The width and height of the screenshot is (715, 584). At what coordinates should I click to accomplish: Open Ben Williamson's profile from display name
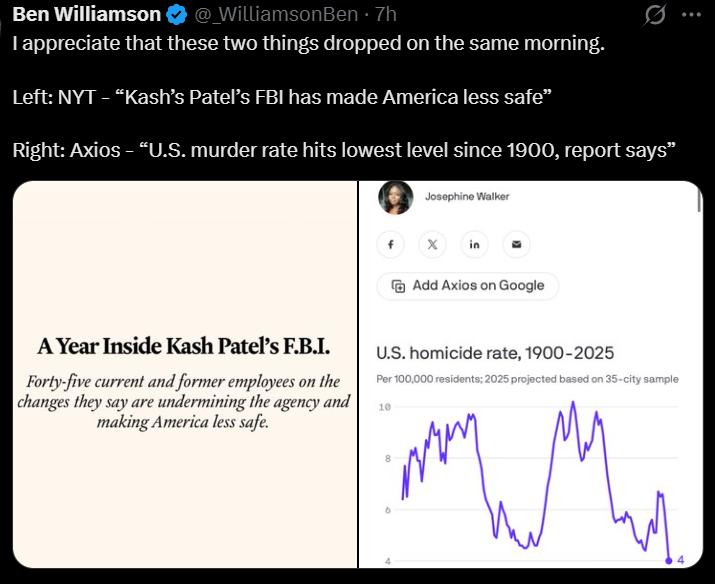coord(86,15)
